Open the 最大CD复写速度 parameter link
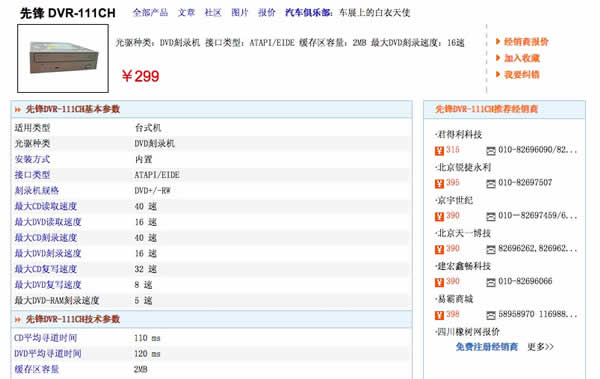Viewport: 600px width, 379px height. click(46, 269)
